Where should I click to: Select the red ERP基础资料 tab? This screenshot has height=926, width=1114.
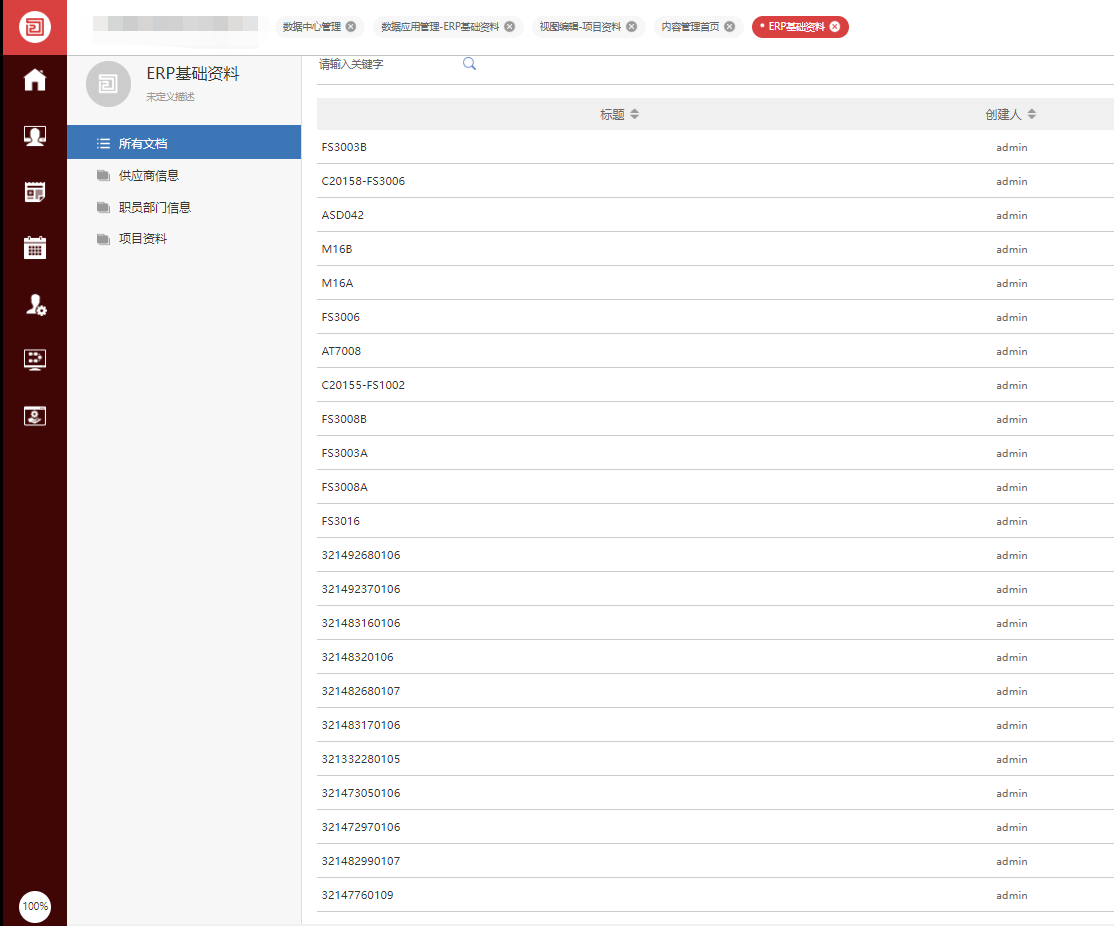(796, 26)
